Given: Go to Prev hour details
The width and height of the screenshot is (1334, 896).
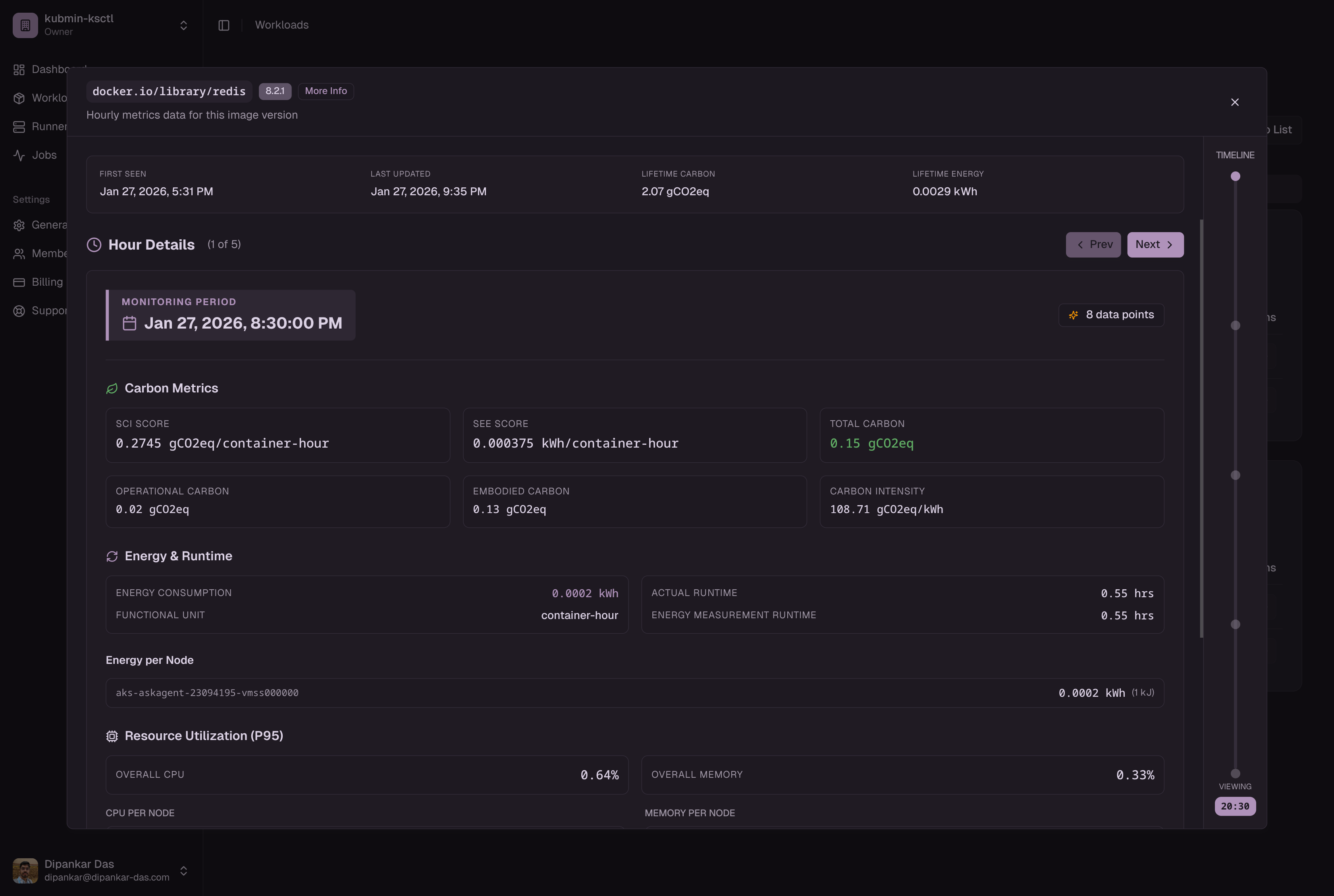Looking at the screenshot, I should click(x=1093, y=244).
